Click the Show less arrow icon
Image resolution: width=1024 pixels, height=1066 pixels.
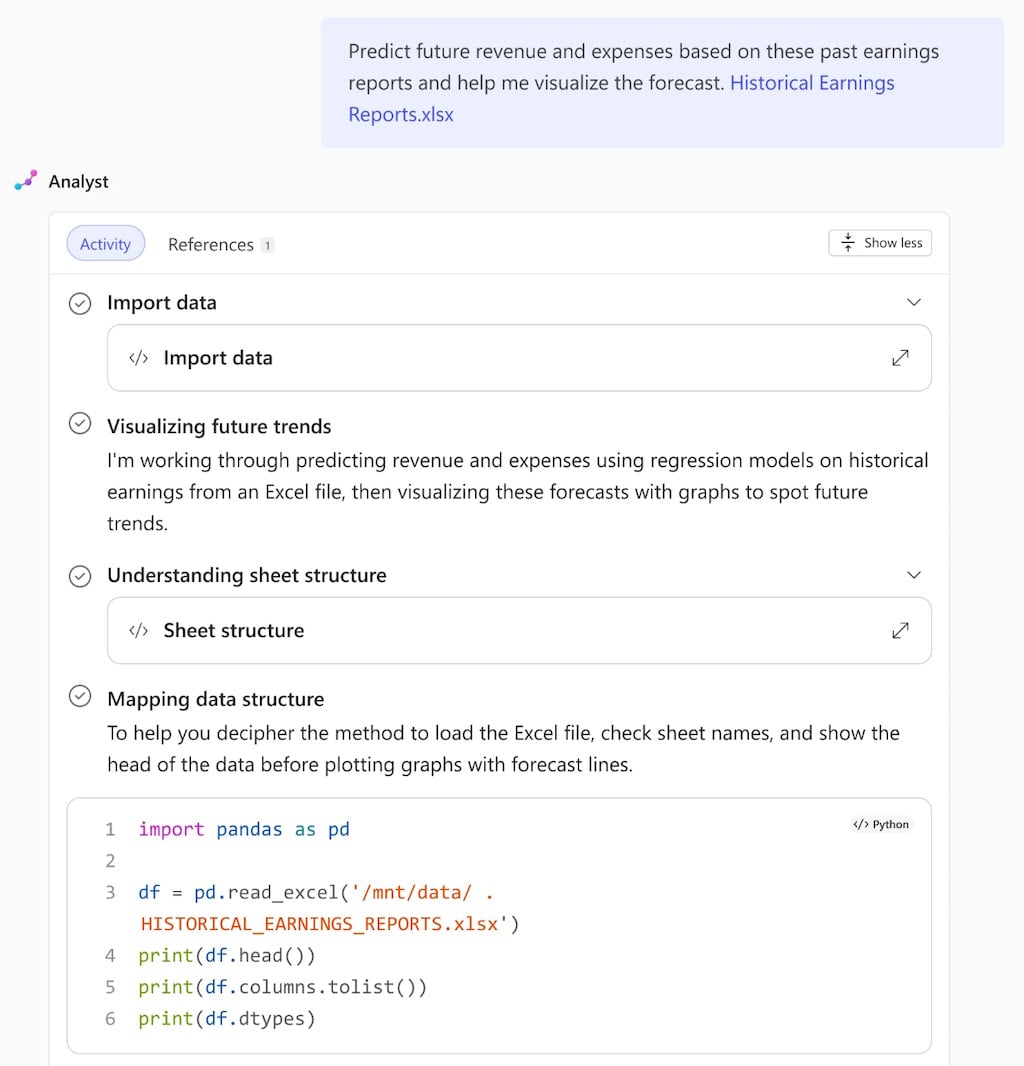848,242
